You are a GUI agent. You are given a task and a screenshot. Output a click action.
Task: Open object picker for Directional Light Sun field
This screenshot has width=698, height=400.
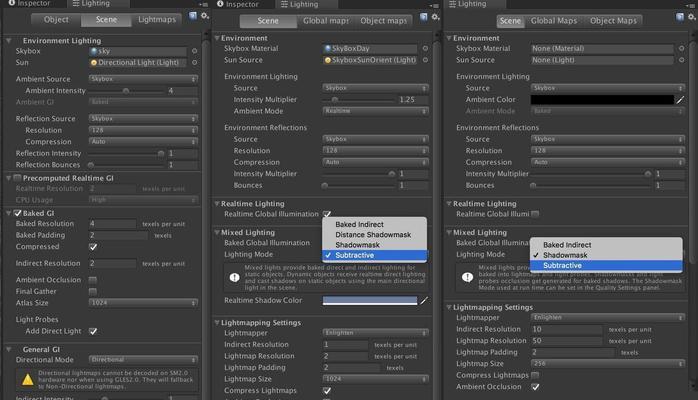(195, 63)
